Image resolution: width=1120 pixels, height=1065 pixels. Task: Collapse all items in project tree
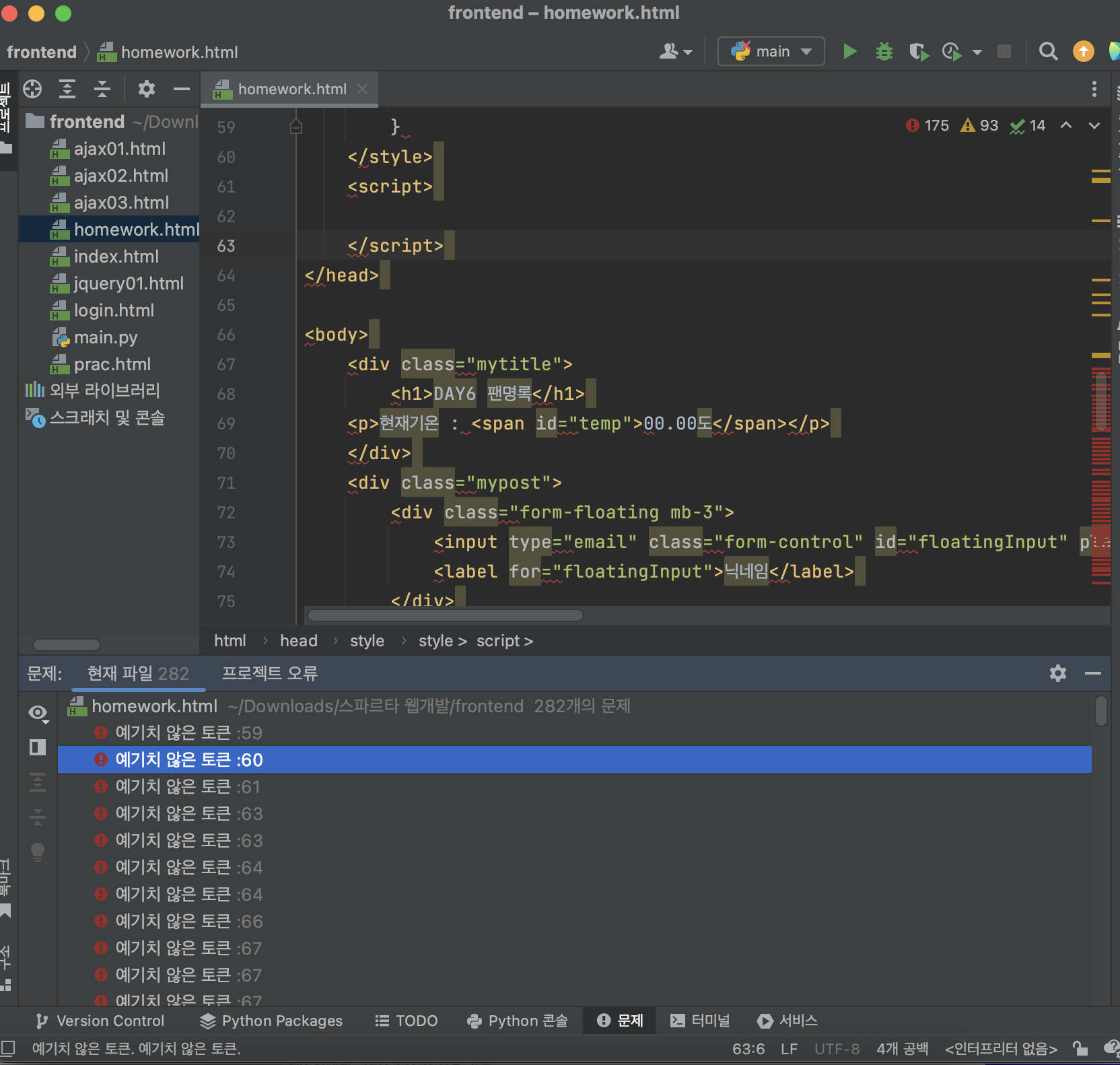(x=102, y=89)
